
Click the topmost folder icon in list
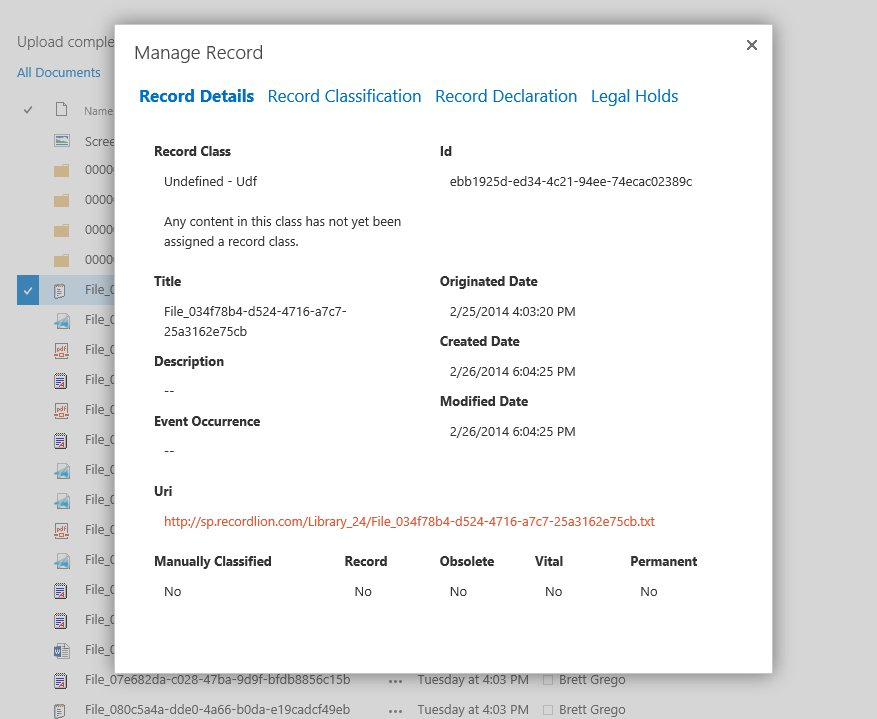pos(61,171)
